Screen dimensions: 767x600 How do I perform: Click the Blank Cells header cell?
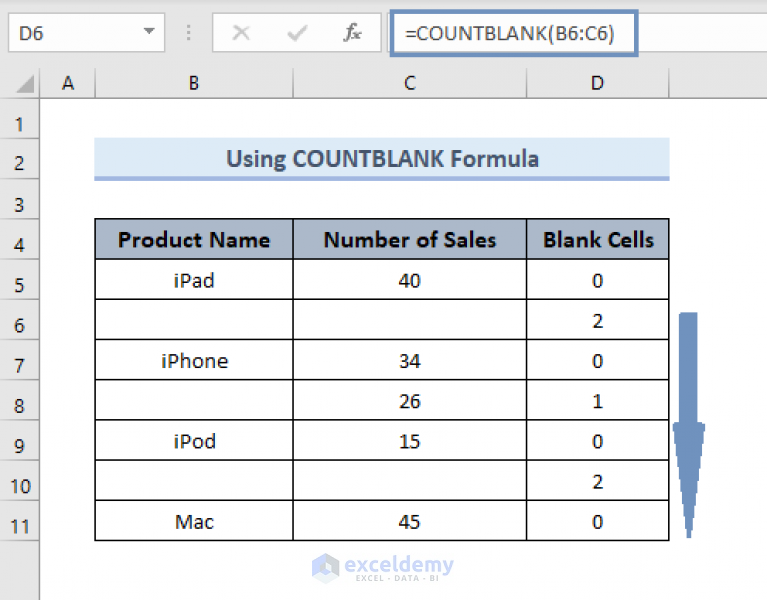[x=598, y=239]
